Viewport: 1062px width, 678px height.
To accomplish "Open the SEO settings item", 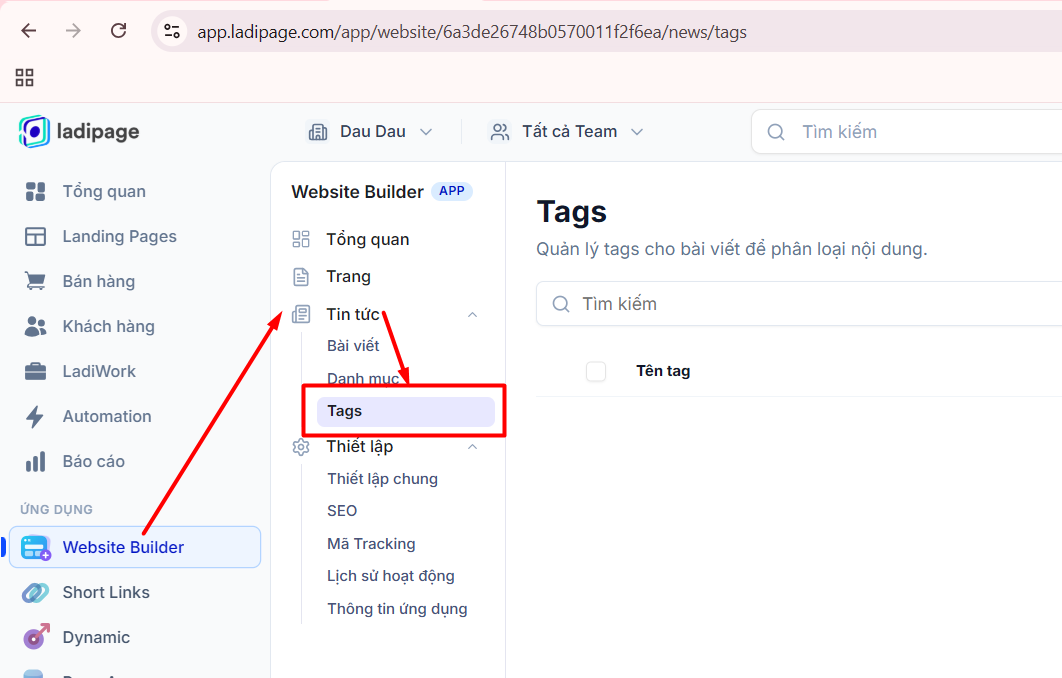I will tap(342, 511).
